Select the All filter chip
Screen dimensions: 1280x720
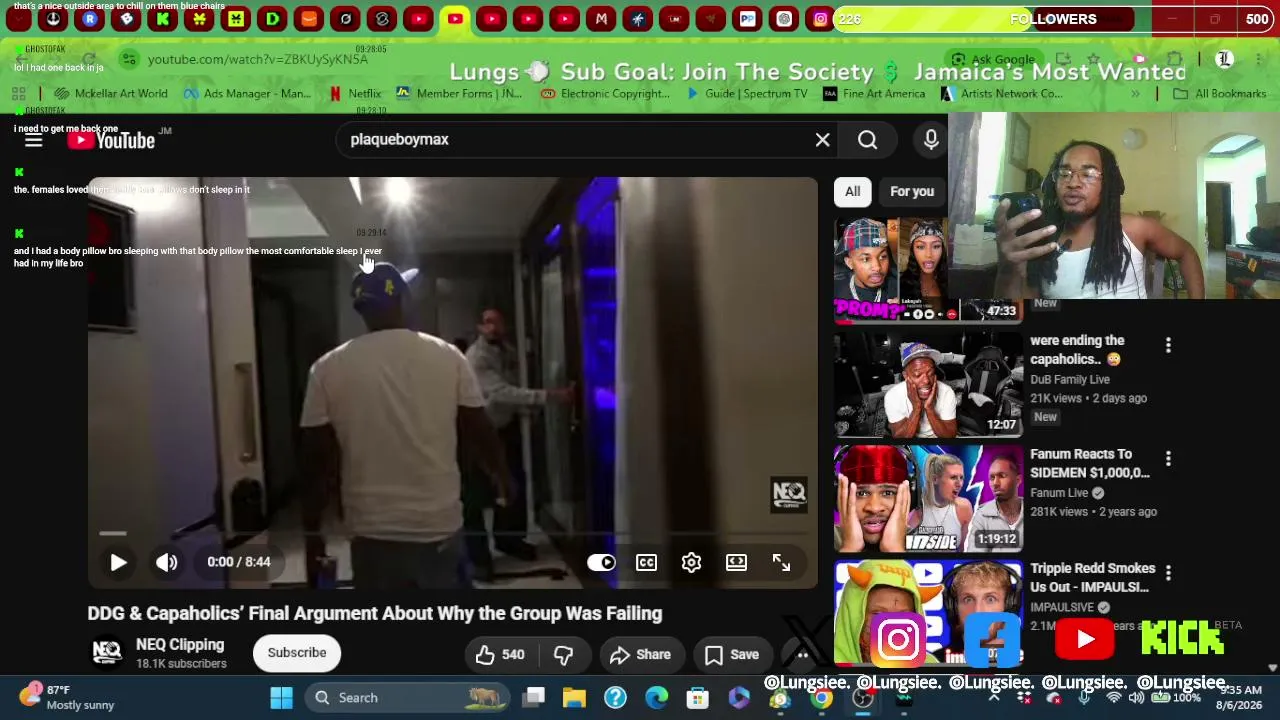coord(852,191)
